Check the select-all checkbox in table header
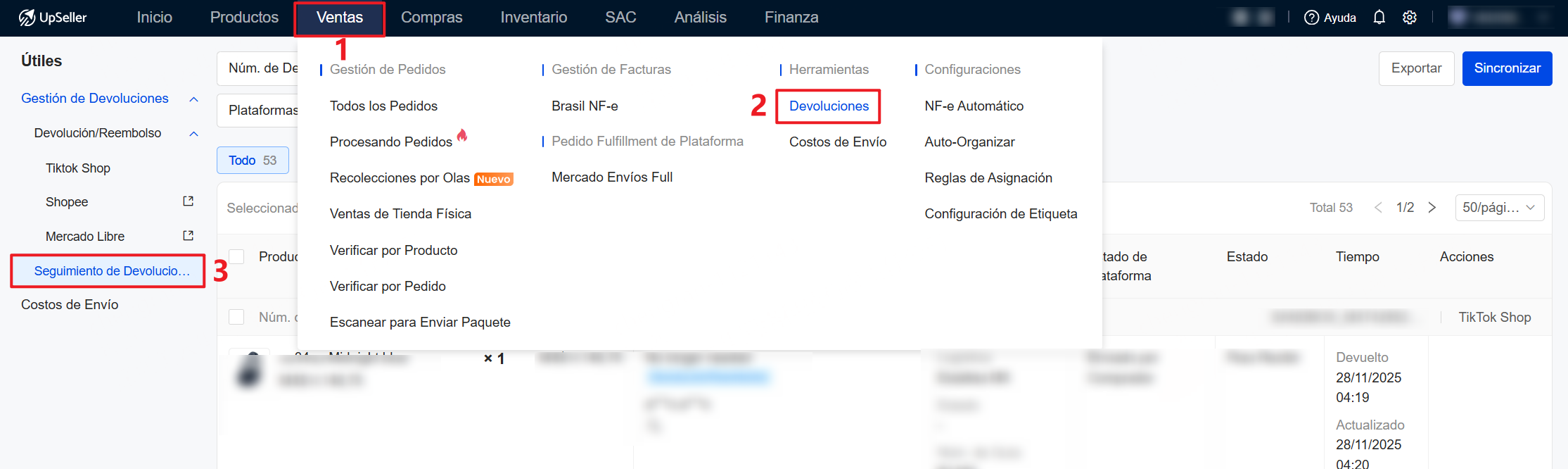Viewport: 1568px width, 469px height. pos(237,257)
